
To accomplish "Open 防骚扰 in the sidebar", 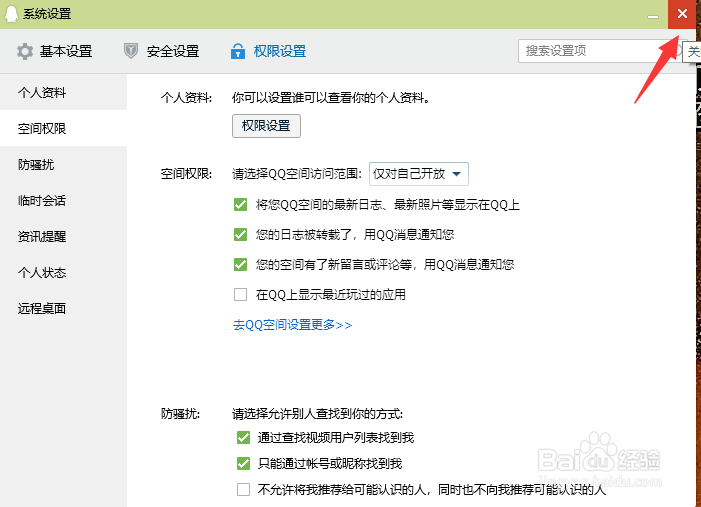I will coord(63,165).
